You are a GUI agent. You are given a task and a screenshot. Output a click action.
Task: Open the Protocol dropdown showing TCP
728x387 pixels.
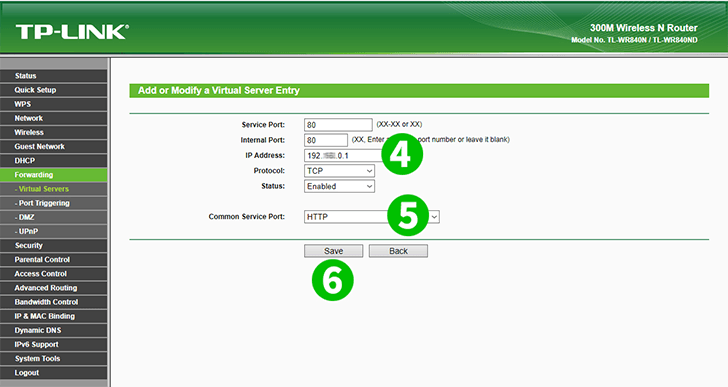coord(339,171)
